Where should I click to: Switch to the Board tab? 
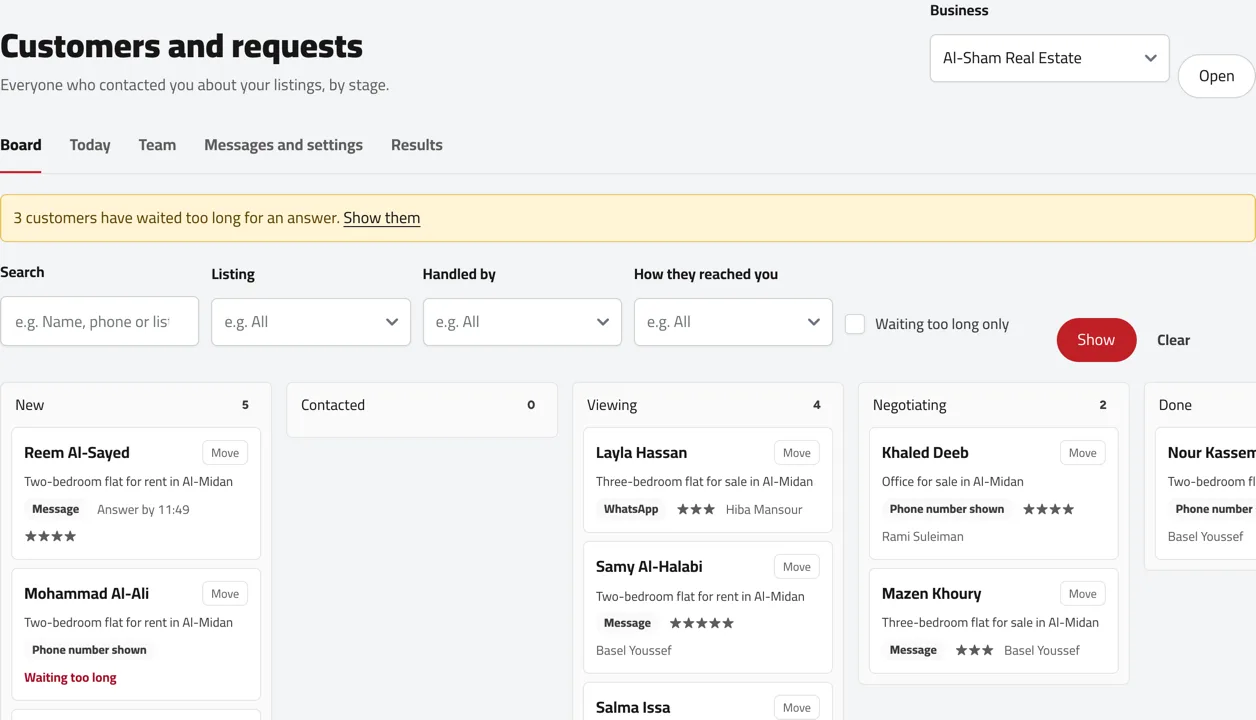click(21, 145)
